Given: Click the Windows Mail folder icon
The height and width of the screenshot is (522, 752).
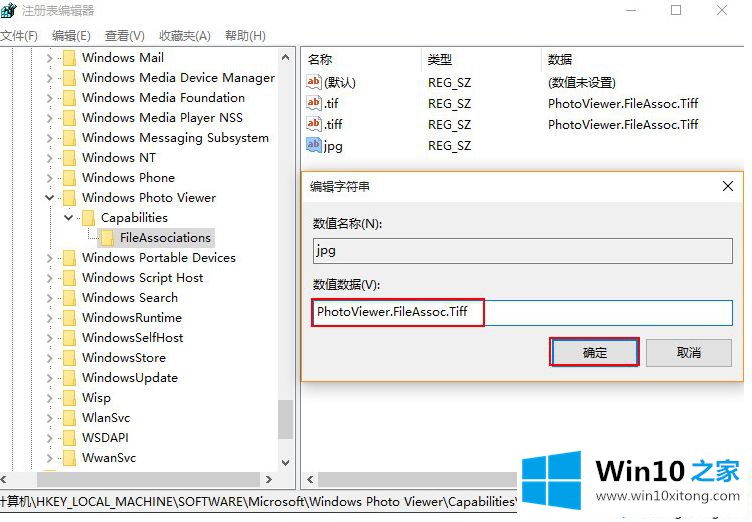Looking at the screenshot, I should pos(70,58).
